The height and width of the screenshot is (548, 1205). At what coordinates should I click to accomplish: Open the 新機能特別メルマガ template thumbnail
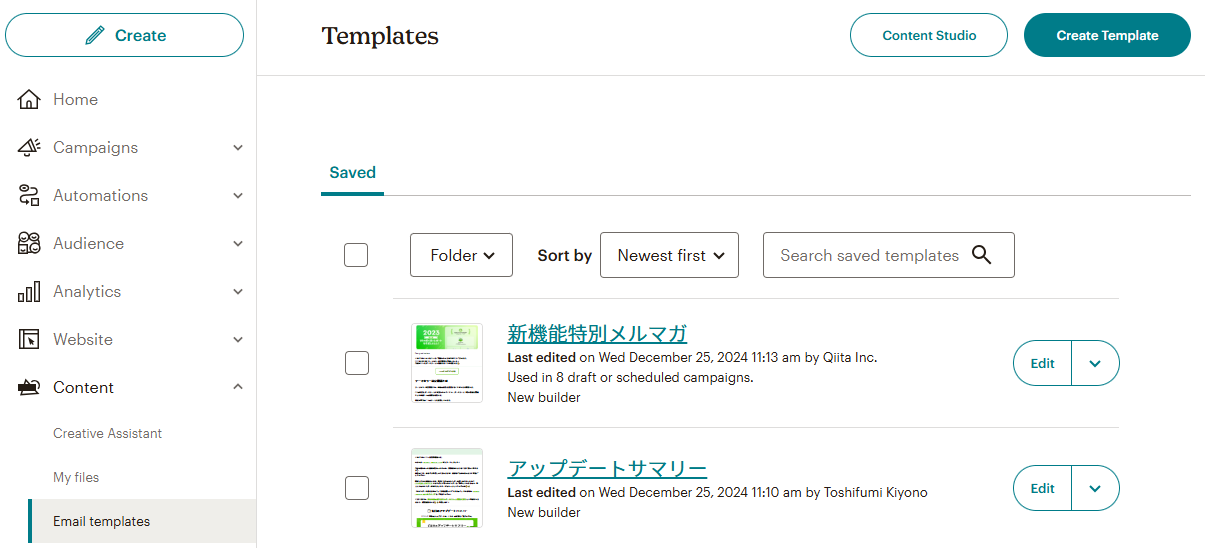(x=446, y=363)
